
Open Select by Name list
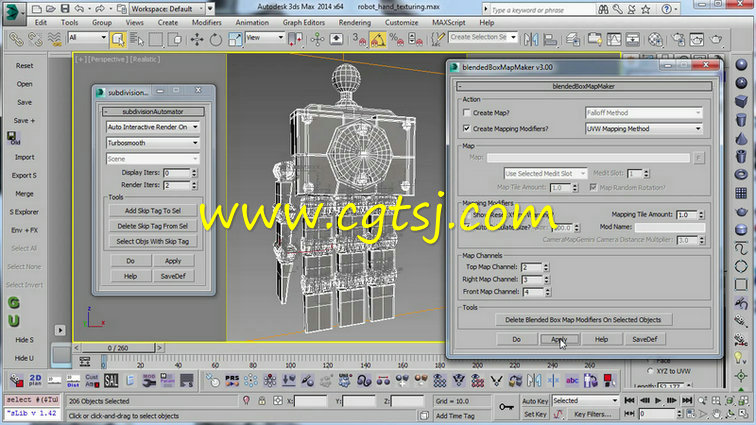tap(137, 39)
